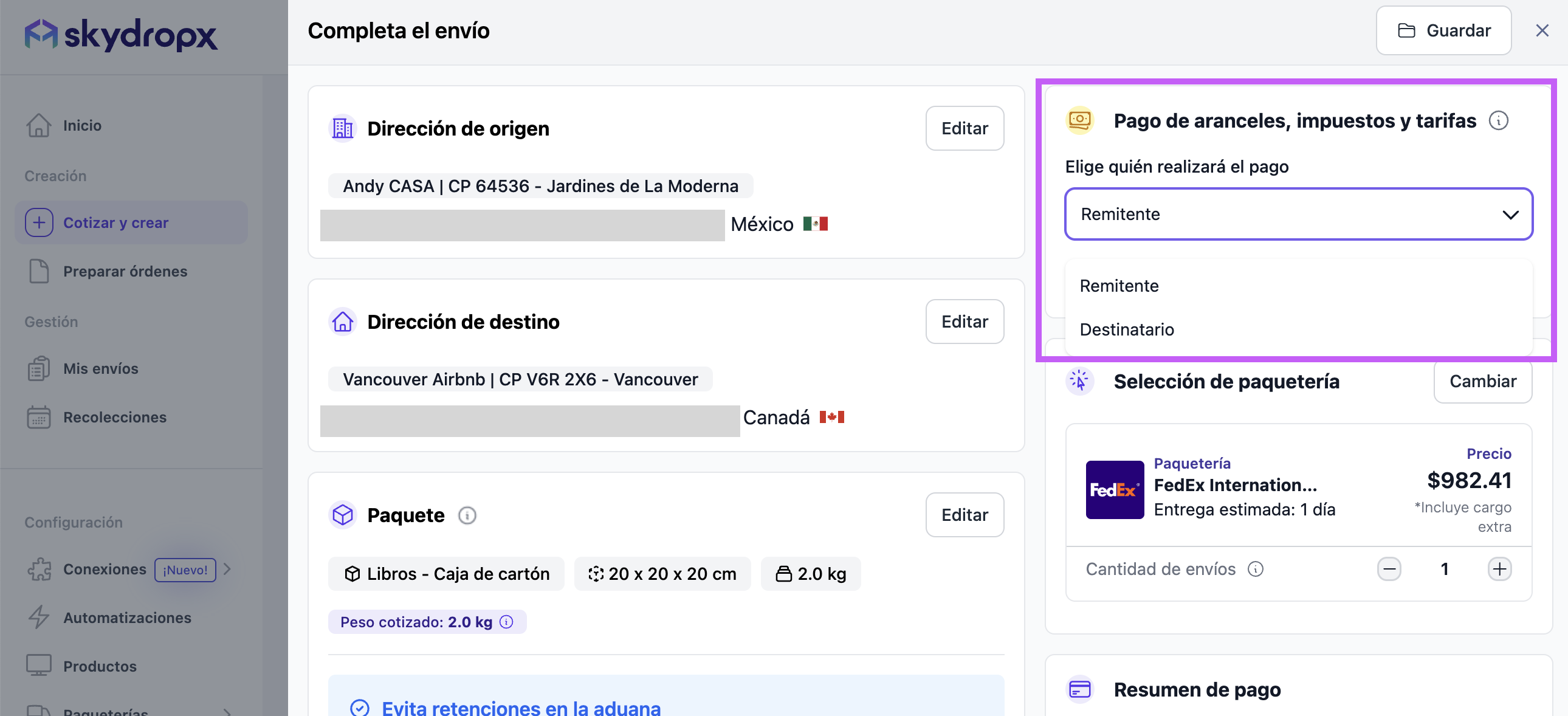The width and height of the screenshot is (1568, 716).
Task: Edit the Dirección de destino
Action: 964,322
